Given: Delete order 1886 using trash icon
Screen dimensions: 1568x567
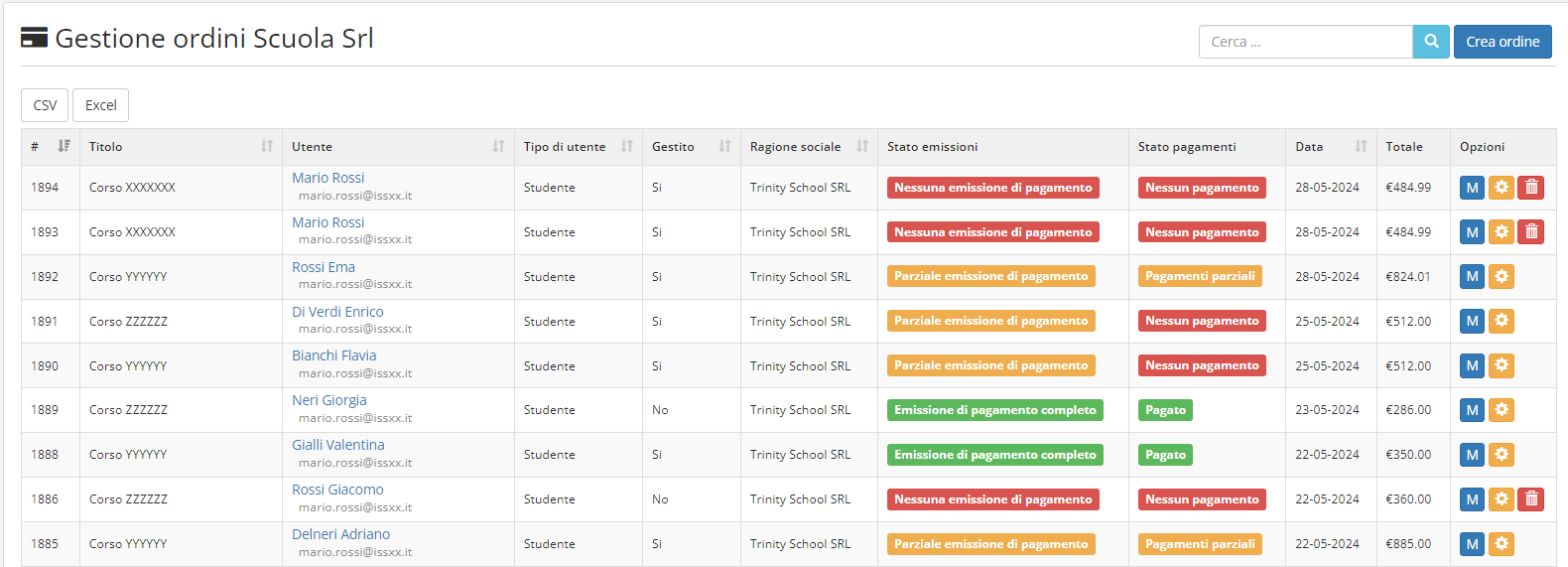Looking at the screenshot, I should 1531,499.
